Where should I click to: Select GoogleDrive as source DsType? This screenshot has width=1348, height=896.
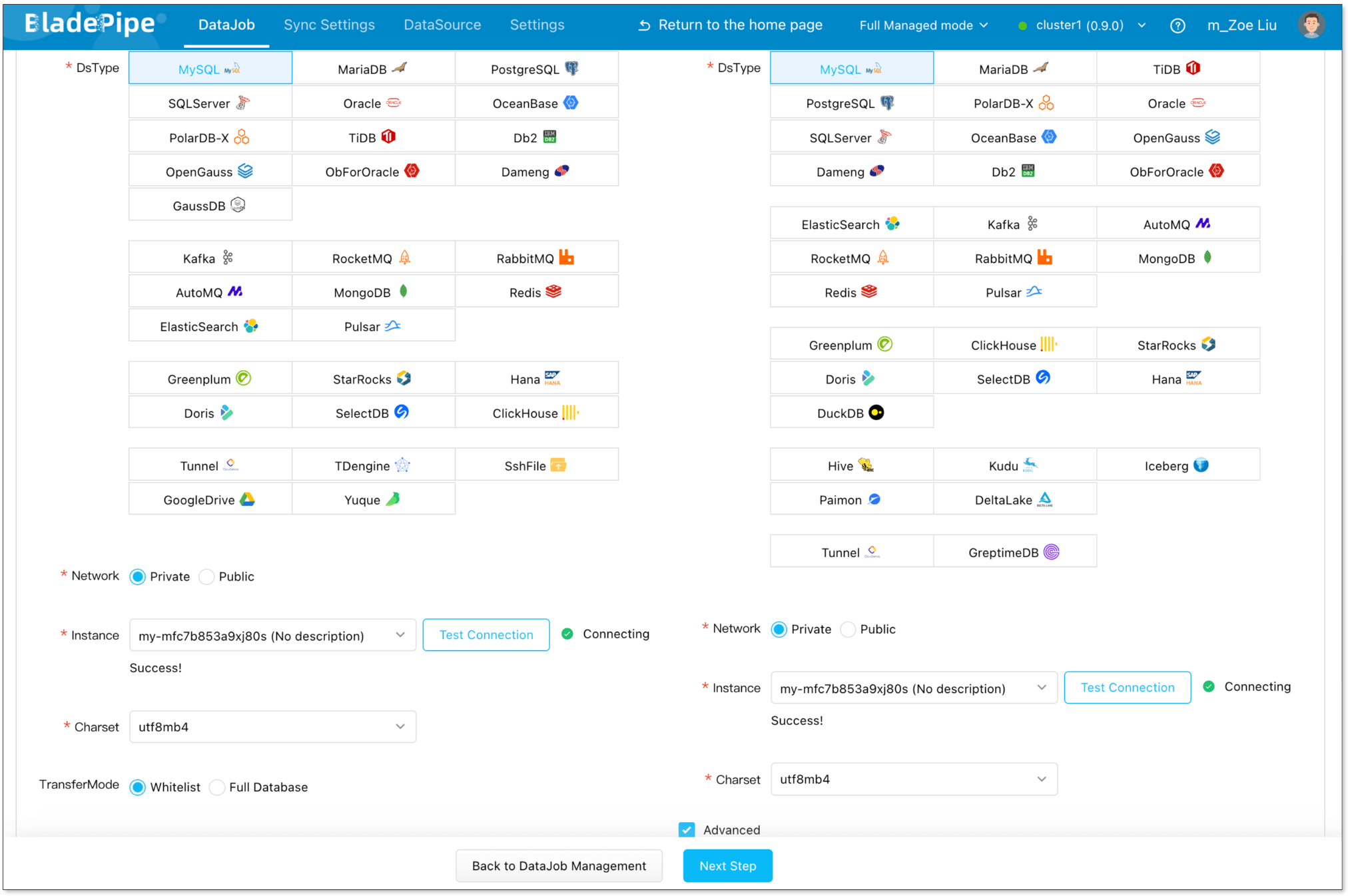point(210,499)
